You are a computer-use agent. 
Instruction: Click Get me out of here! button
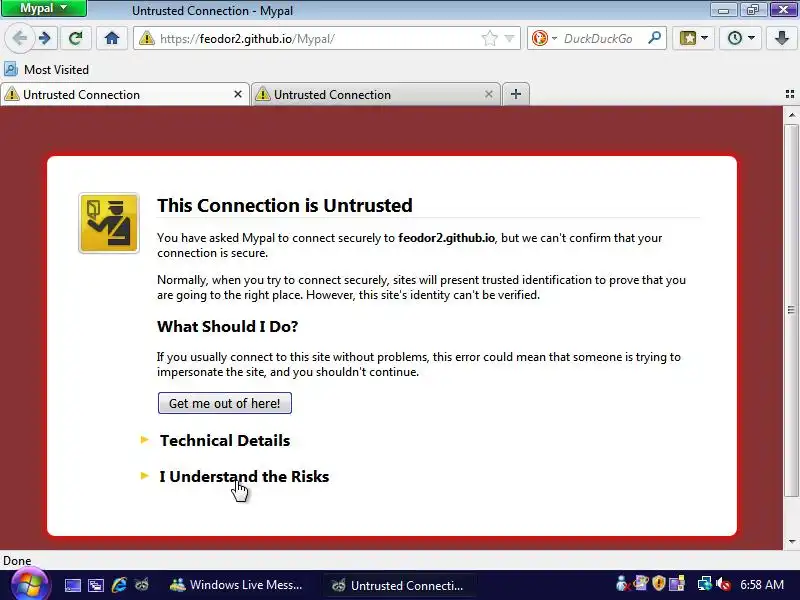click(x=224, y=403)
